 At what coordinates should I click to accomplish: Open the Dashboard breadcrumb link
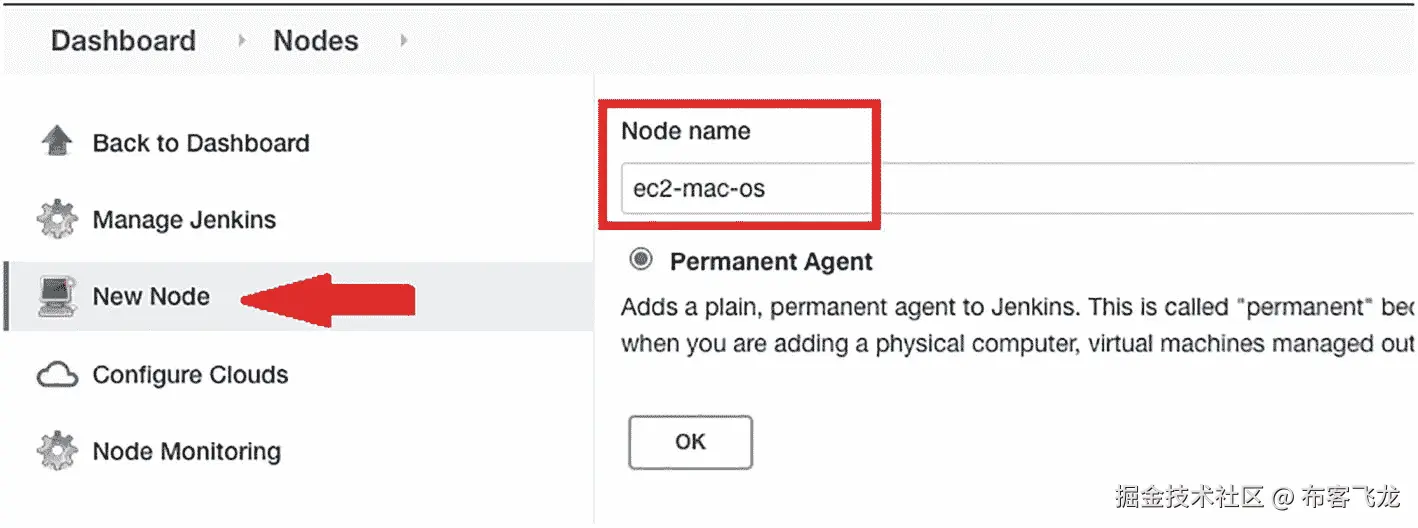(123, 41)
